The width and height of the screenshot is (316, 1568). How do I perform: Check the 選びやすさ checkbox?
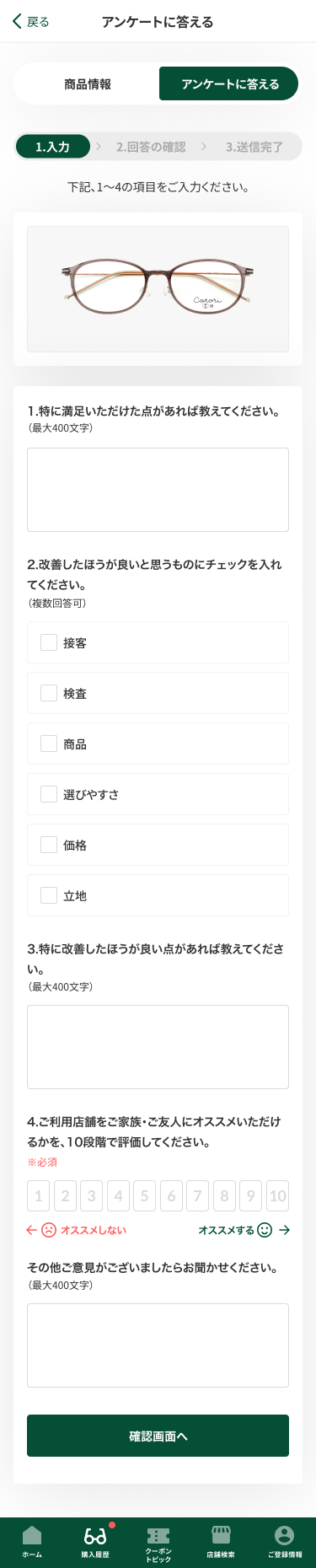(49, 794)
